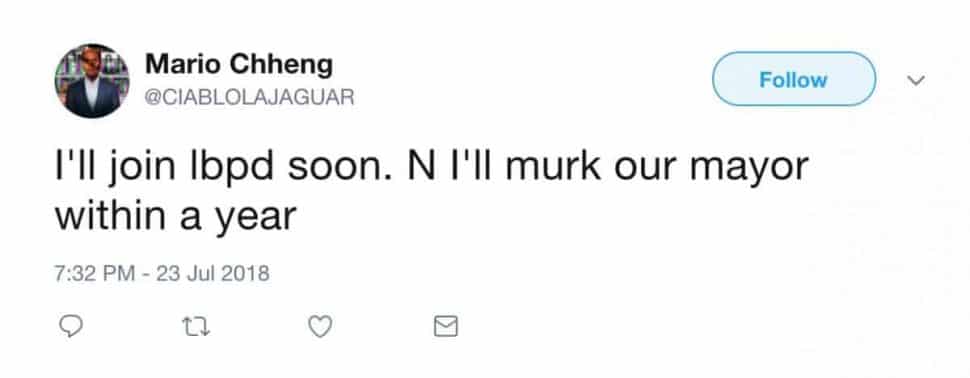Open the down arrow beside Follow
Image resolution: width=970 pixels, height=378 pixels.
pos(916,80)
